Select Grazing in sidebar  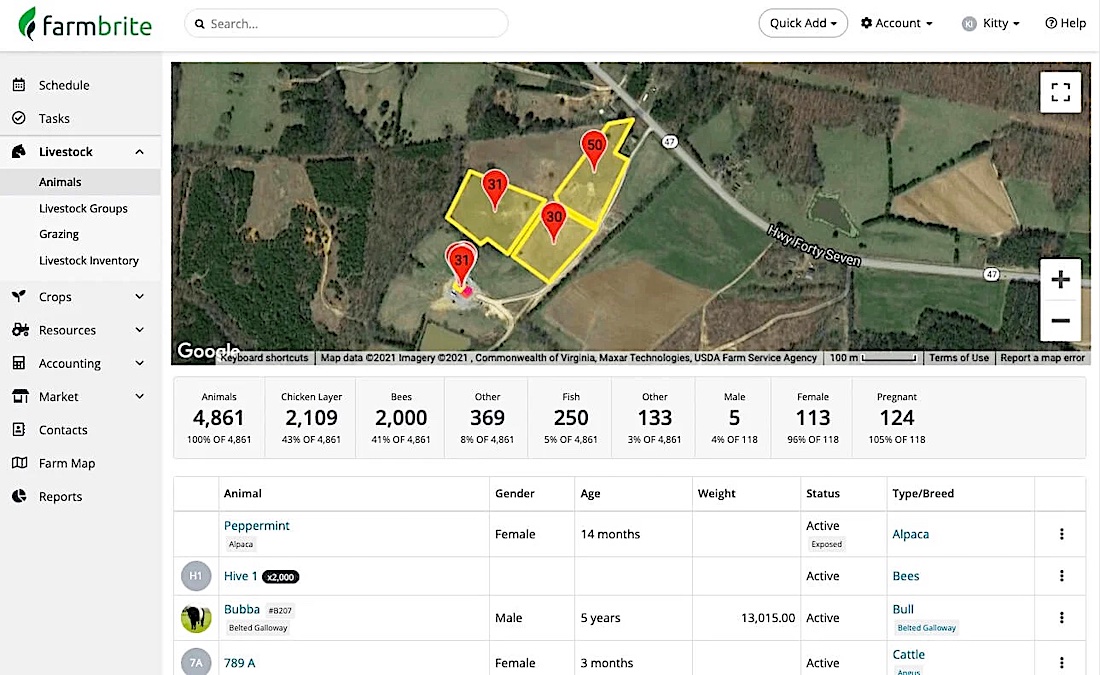(59, 234)
